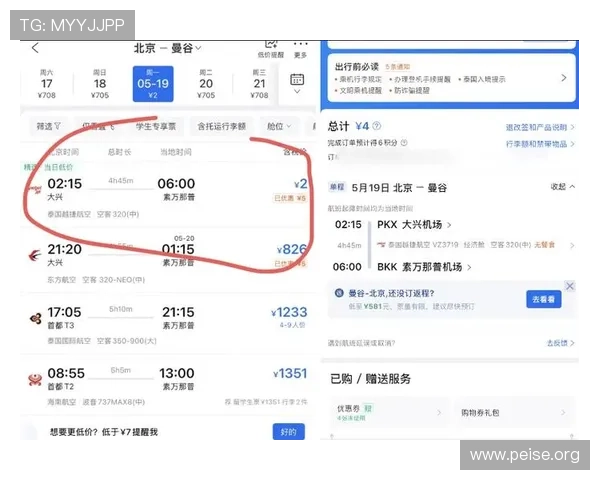
Task: Click the 泰国越捷航空 logo on the 02:15 flight
Action: [x=35, y=189]
